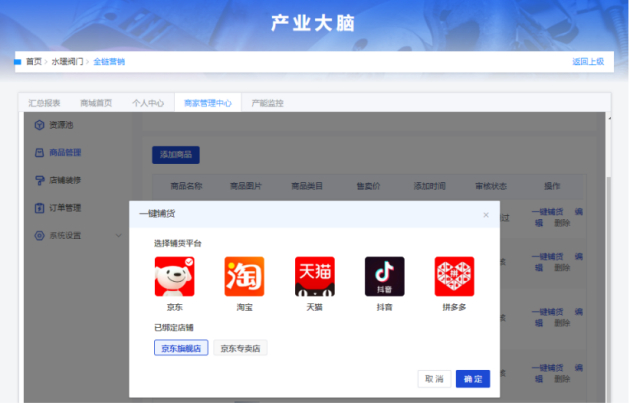630x409 pixels.
Task: Open 订单管理 in the sidebar
Action: coord(65,208)
